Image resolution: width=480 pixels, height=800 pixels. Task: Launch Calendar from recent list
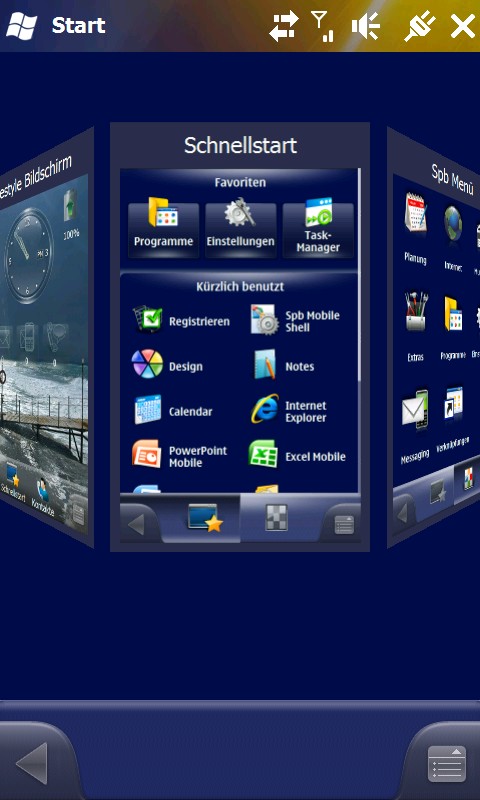point(173,411)
